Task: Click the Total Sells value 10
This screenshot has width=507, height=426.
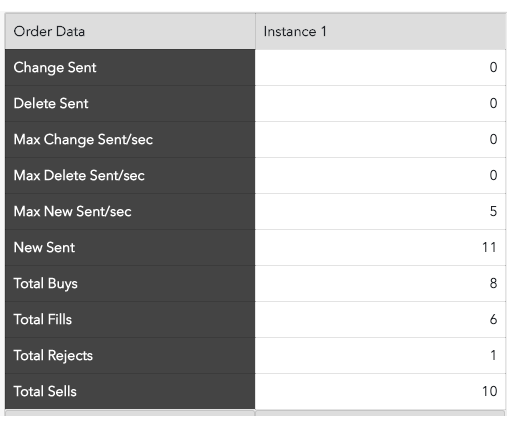Action: tap(490, 391)
